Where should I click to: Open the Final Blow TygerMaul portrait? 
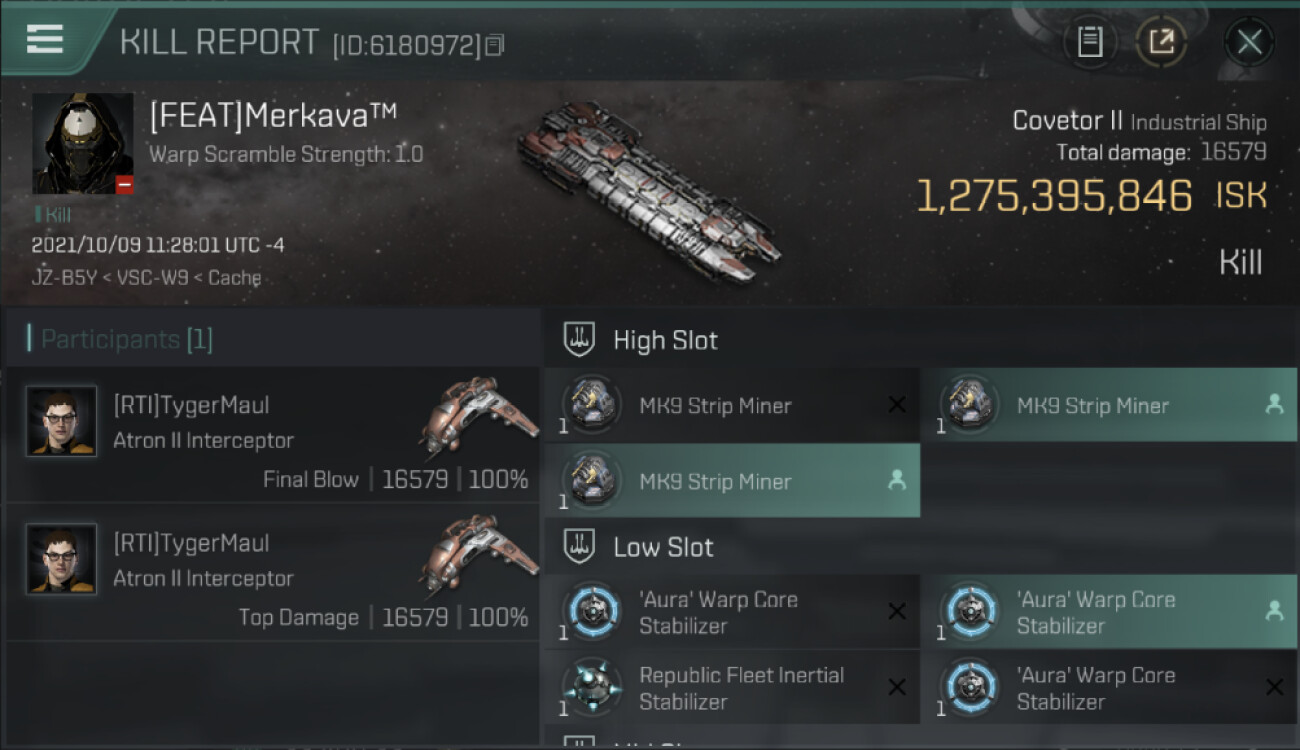[x=62, y=422]
